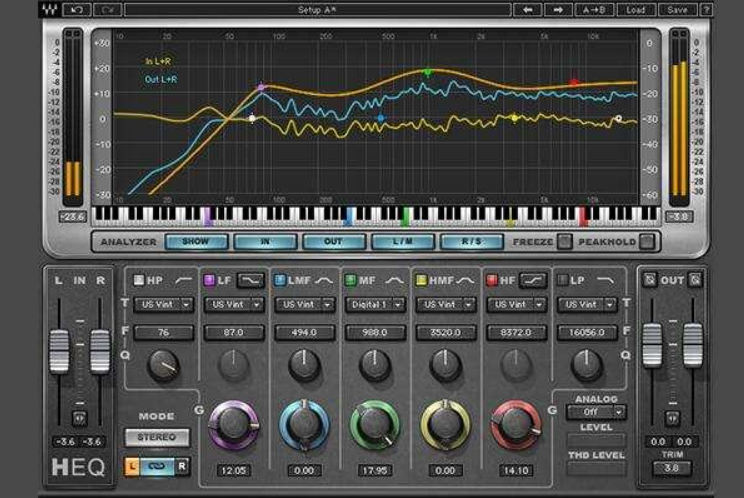
Task: Click the TRIM value 3.8 button
Action: tap(672, 469)
